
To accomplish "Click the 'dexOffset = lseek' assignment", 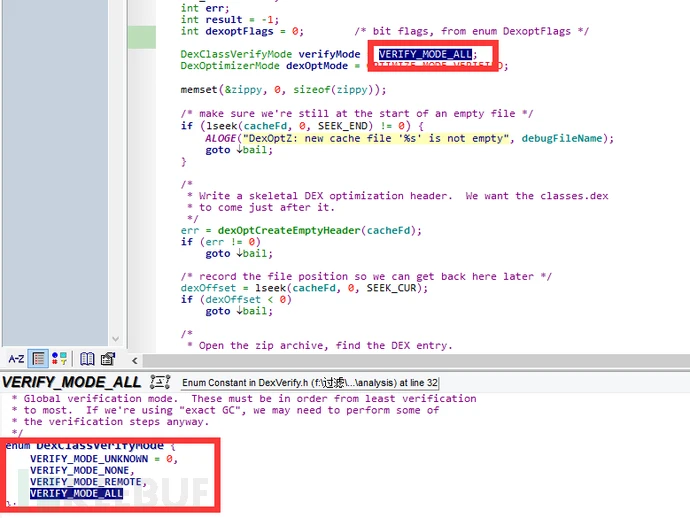I will pyautogui.click(x=304, y=288).
